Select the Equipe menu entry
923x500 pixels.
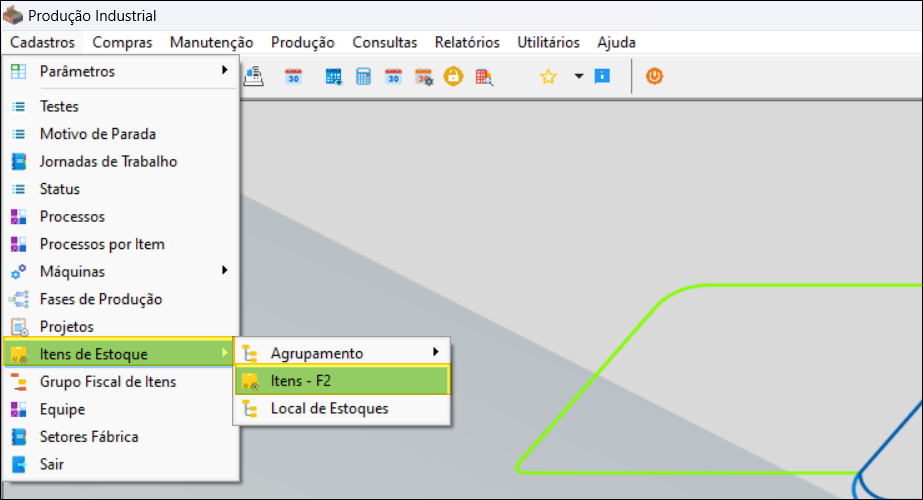point(120,409)
